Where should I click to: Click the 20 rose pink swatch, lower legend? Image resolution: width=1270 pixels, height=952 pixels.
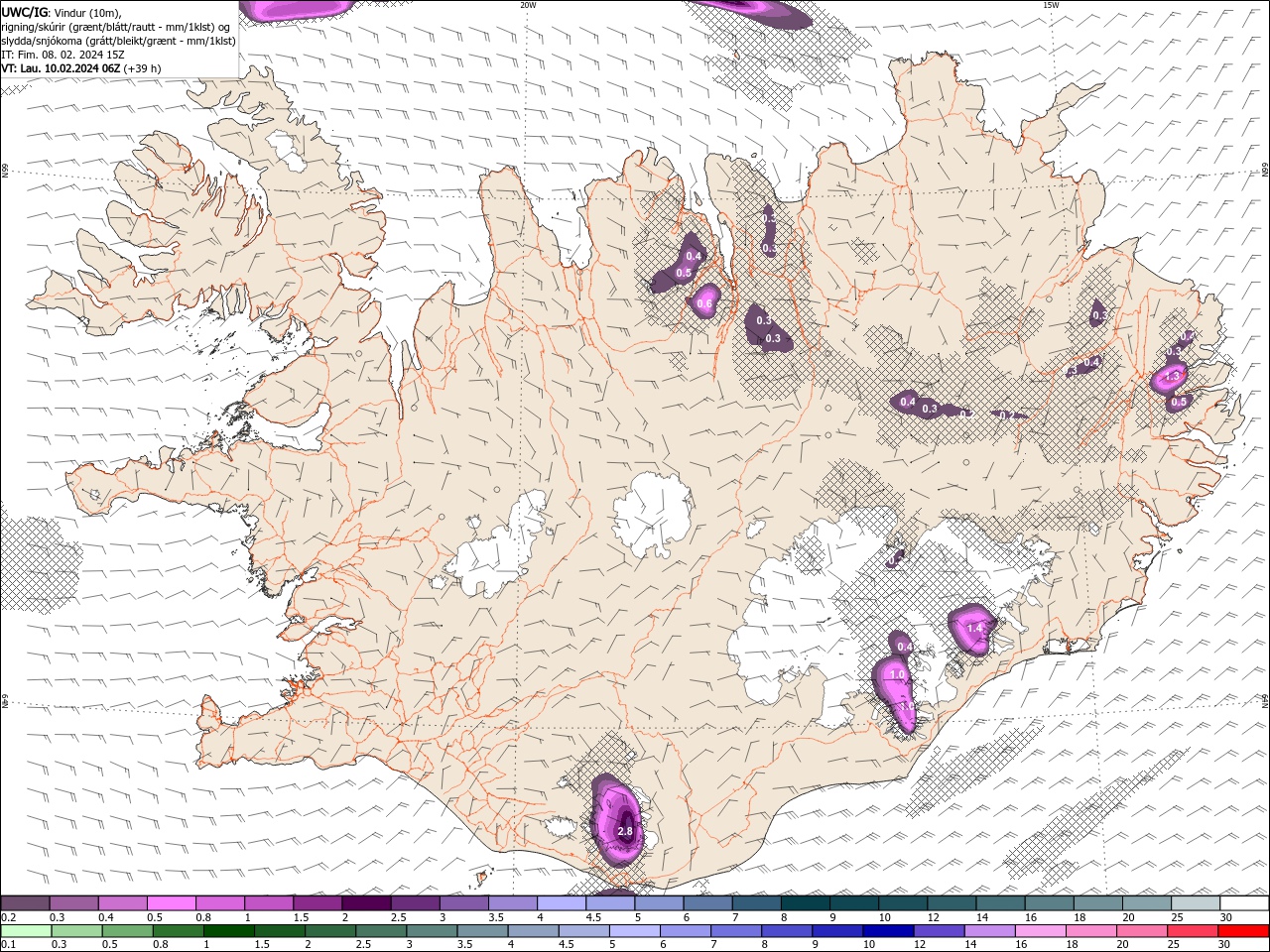click(1141, 931)
